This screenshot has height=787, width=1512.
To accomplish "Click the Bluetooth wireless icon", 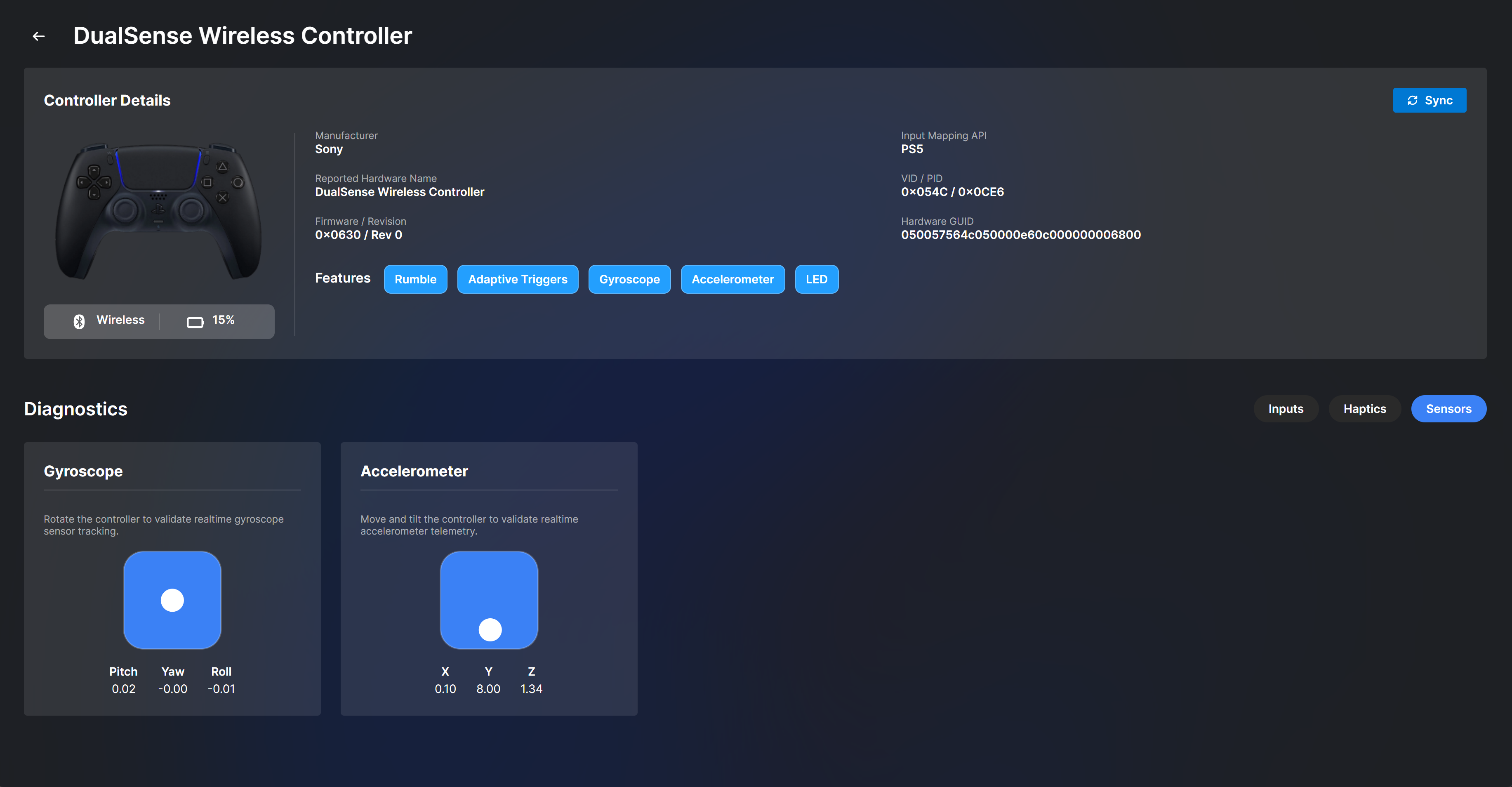I will click(79, 321).
